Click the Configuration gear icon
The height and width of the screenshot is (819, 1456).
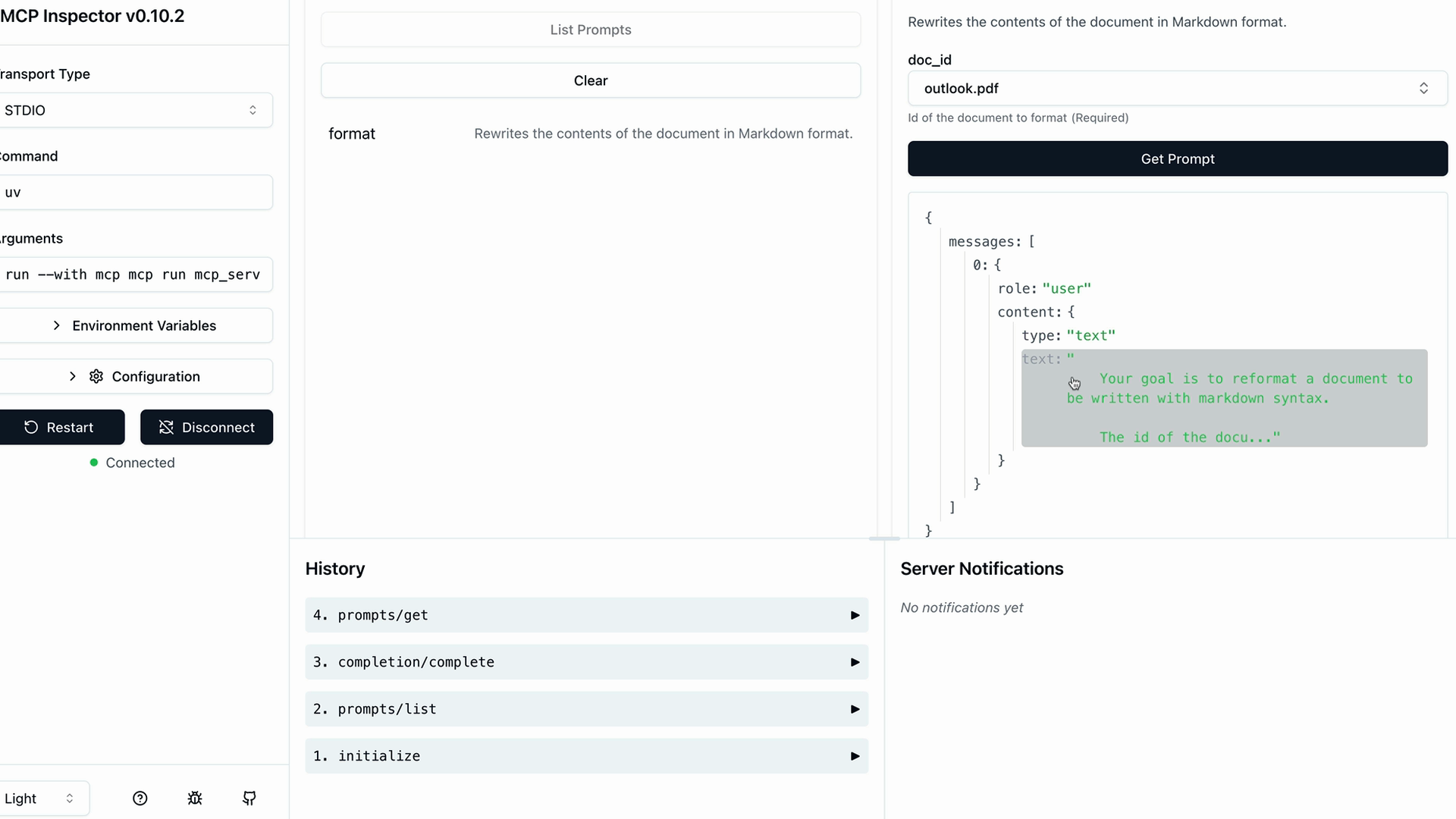point(96,376)
